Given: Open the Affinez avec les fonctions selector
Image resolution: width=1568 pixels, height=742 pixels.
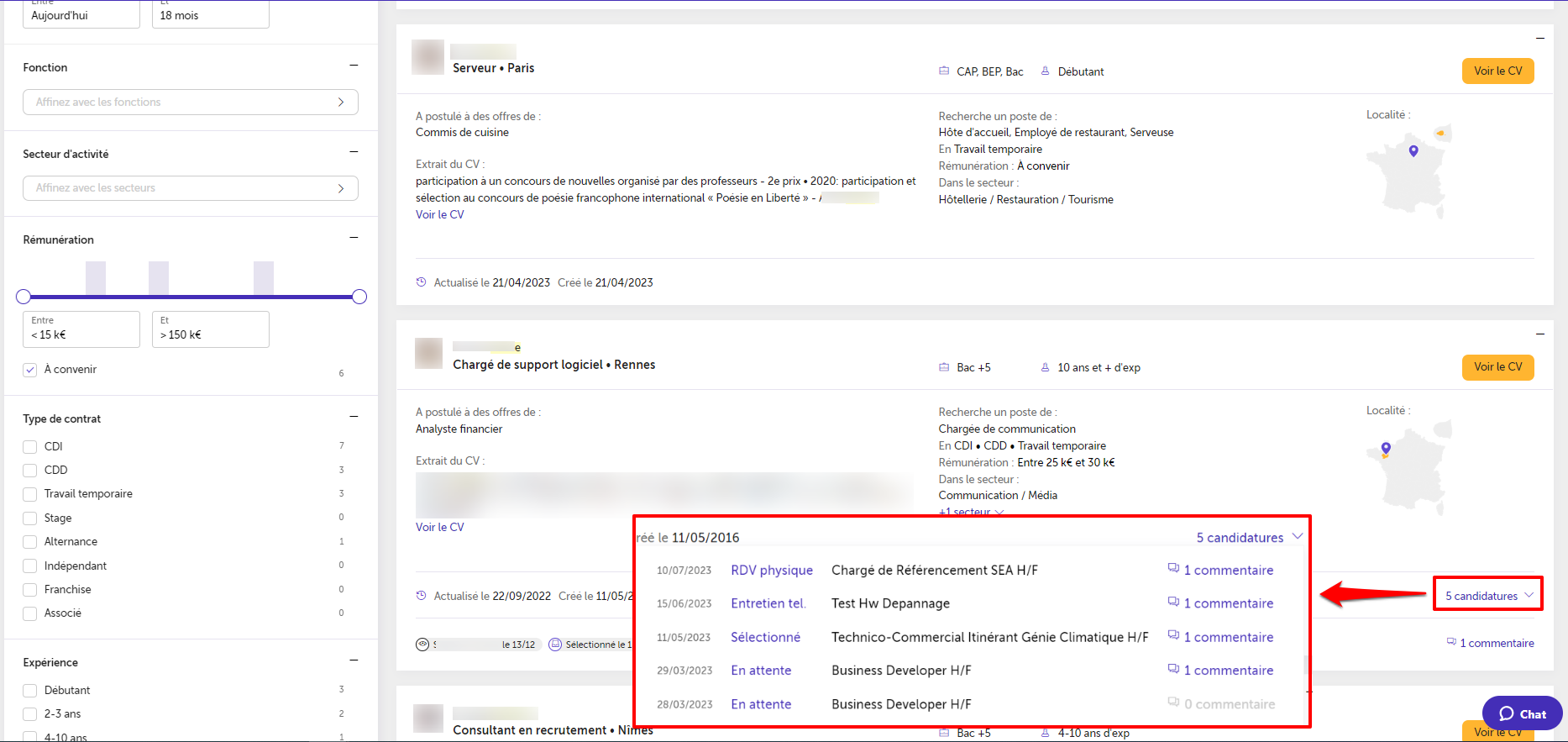Looking at the screenshot, I should tap(191, 102).
